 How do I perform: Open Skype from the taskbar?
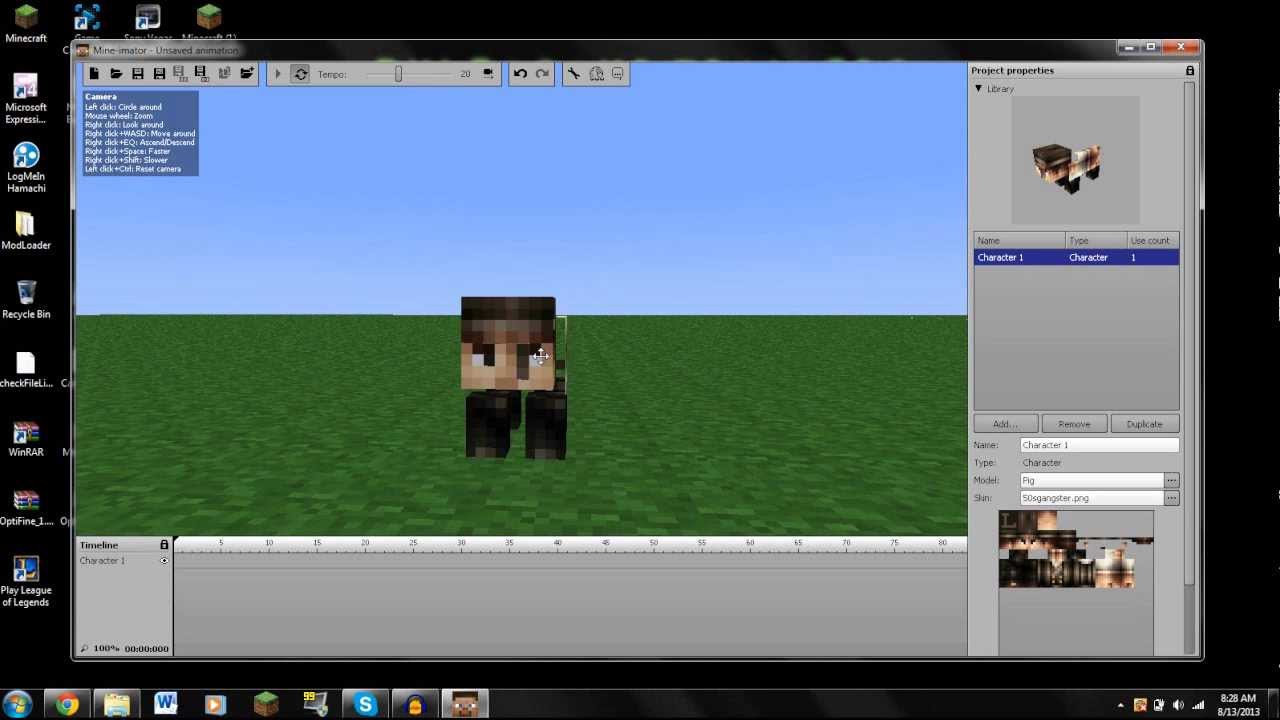coord(366,704)
